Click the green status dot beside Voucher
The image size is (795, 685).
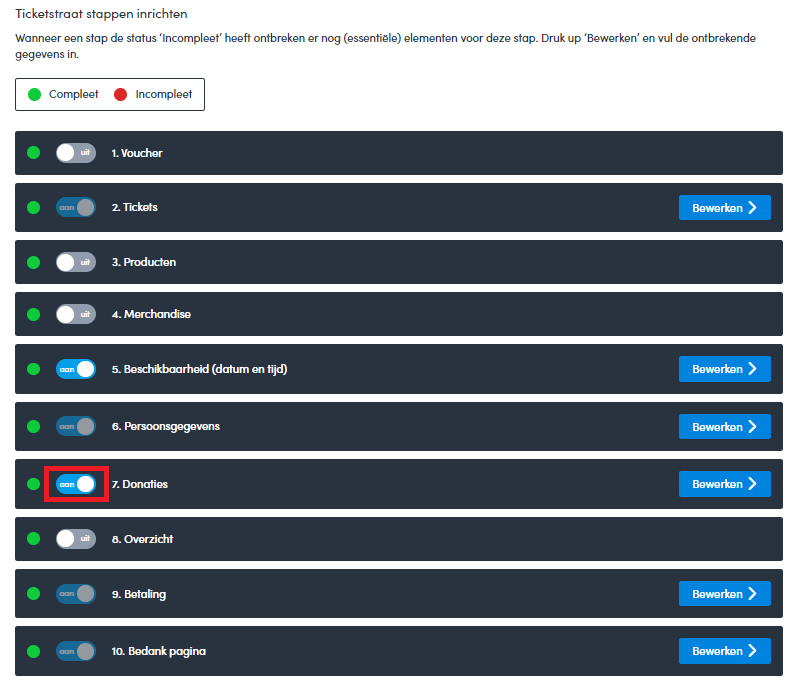coord(33,153)
